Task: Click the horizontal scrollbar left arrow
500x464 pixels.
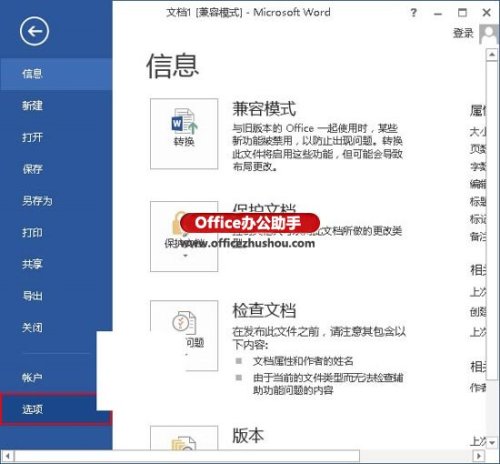Action: coord(7,456)
